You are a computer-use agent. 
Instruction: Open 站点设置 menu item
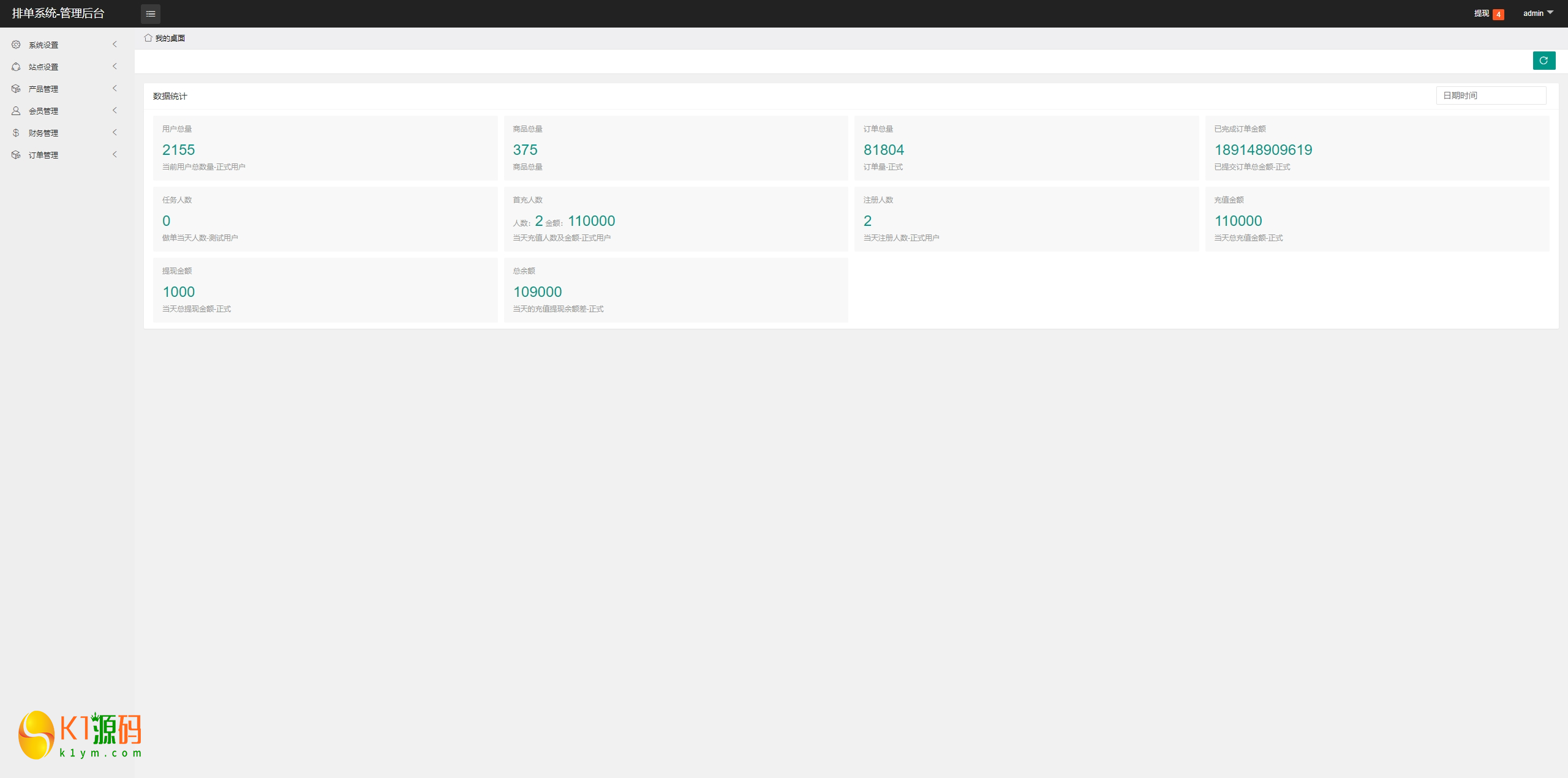[x=43, y=67]
